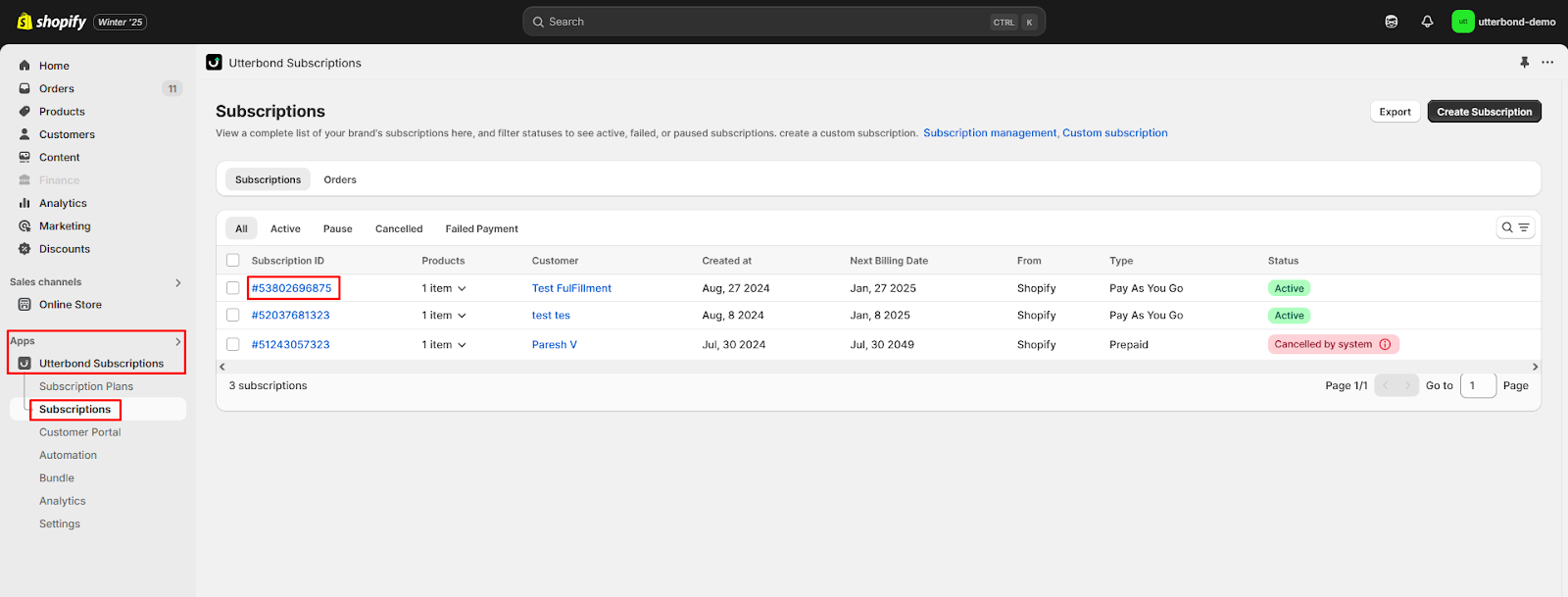
Task: Click the info icon next to Cancelled by system
Action: [x=1385, y=344]
